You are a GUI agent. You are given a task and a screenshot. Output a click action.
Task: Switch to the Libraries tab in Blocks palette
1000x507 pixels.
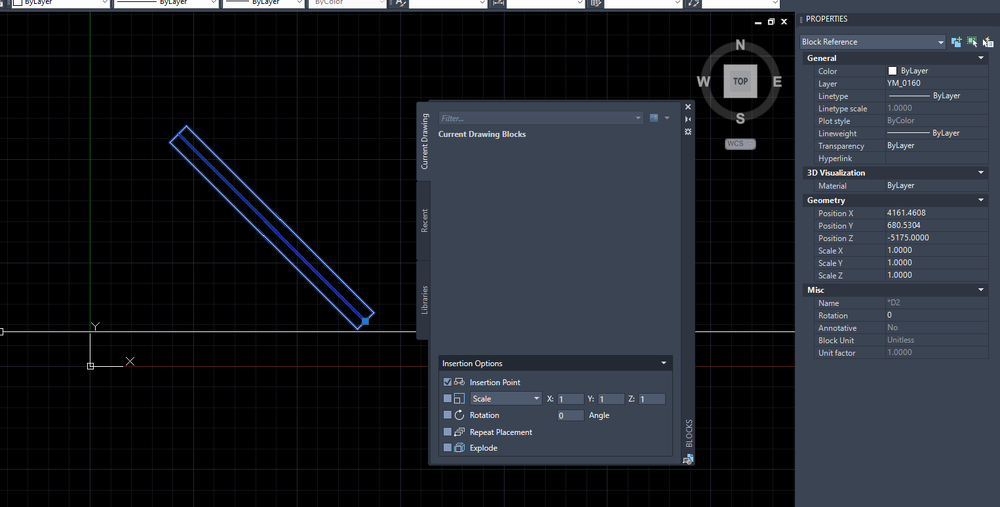click(424, 300)
